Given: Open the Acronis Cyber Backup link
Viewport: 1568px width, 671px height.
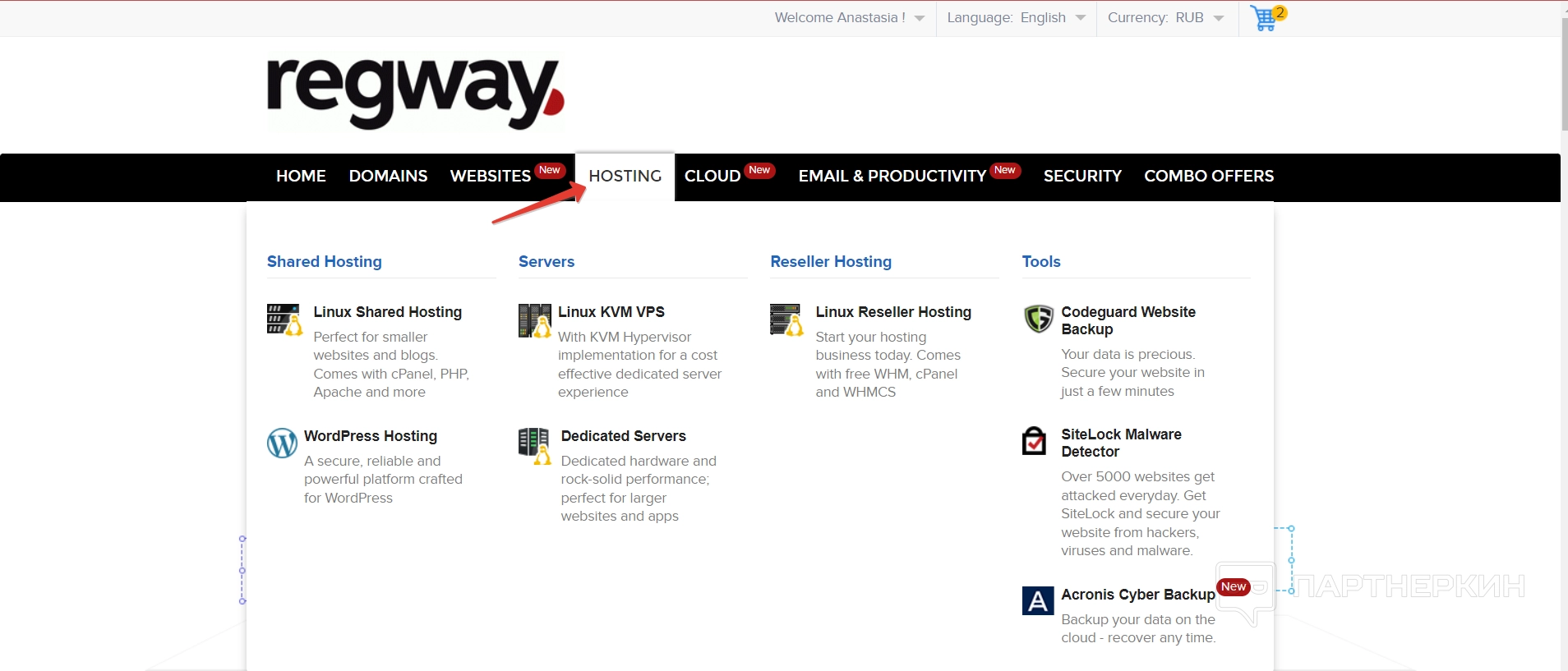Looking at the screenshot, I should click(1138, 595).
